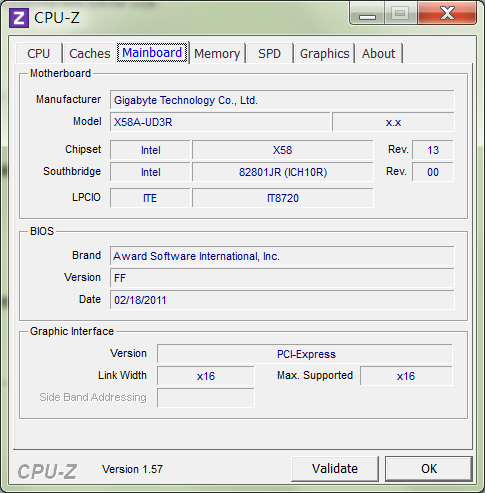485x493 pixels.
Task: Click the Southbridge Rev. value 00
Action: pos(433,172)
